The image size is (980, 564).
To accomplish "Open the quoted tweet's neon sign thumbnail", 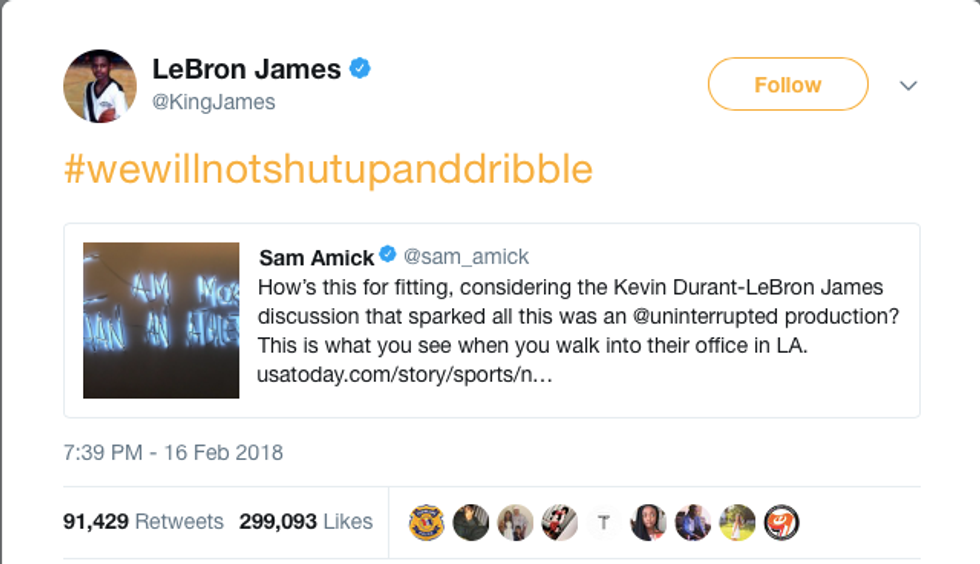I will click(161, 320).
